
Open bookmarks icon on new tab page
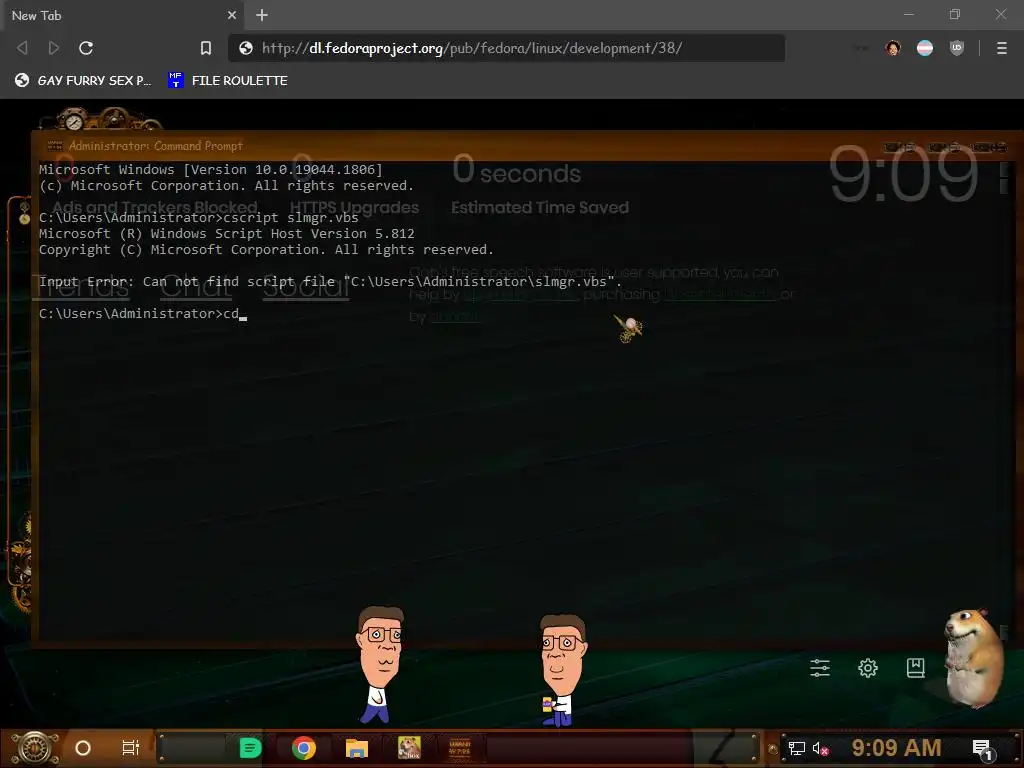[916, 667]
